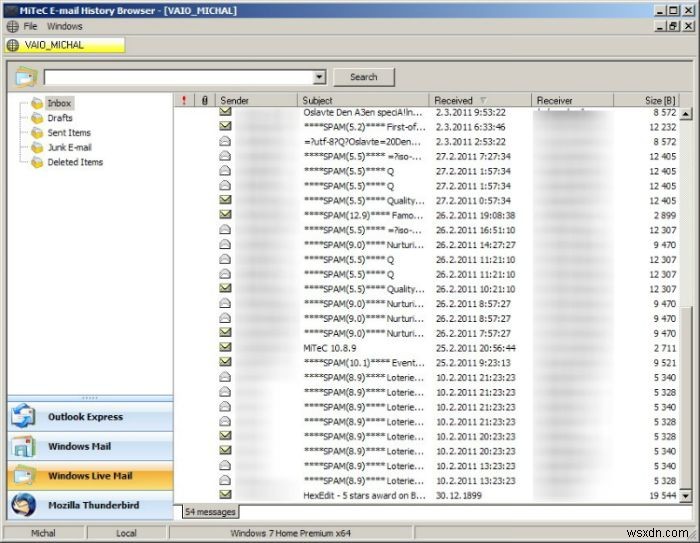Image resolution: width=700 pixels, height=543 pixels.
Task: Click the size value 19 544
Action: [662, 495]
